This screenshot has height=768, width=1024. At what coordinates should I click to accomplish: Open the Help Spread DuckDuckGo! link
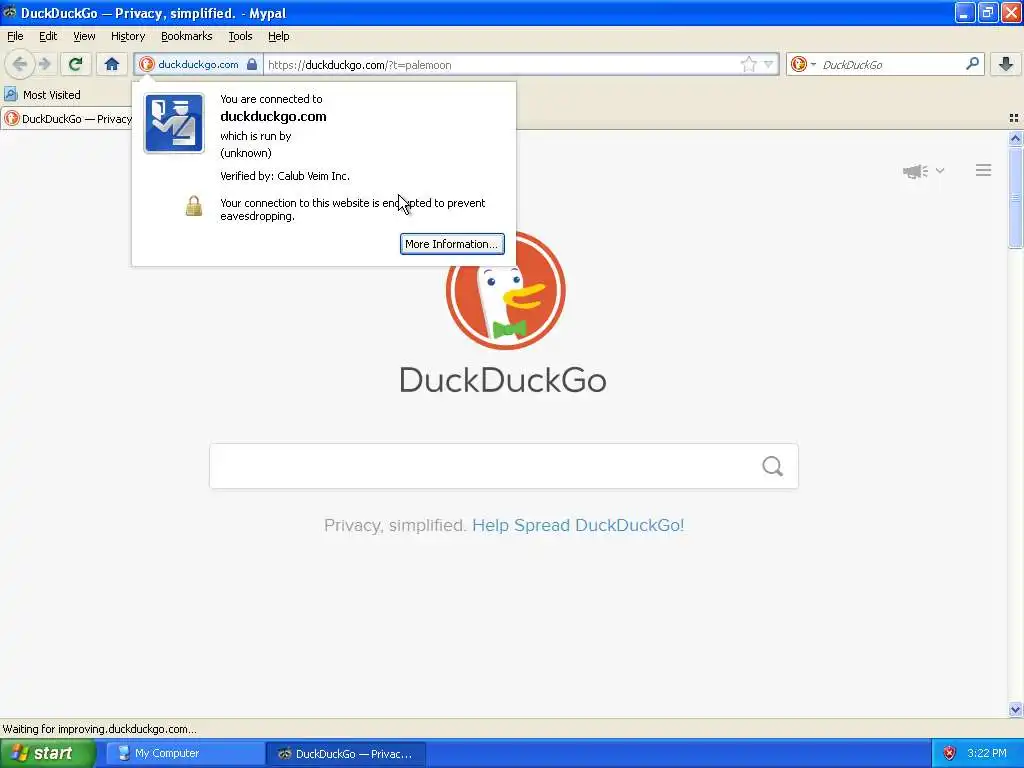click(x=578, y=525)
